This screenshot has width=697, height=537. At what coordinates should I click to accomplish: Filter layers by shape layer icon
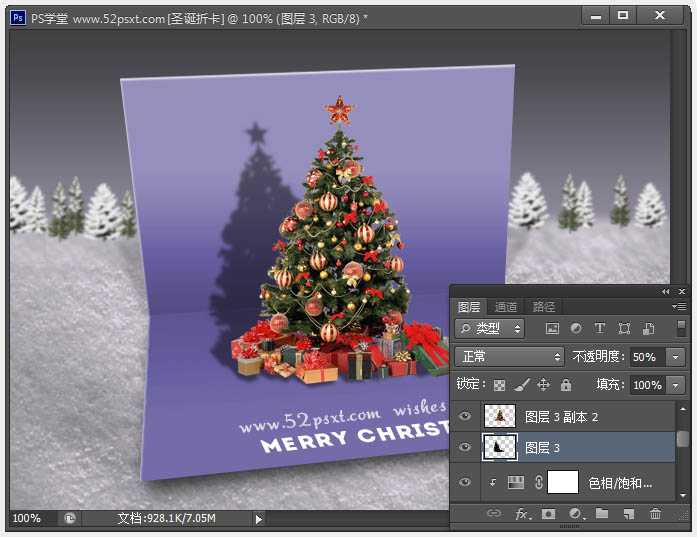coord(624,329)
